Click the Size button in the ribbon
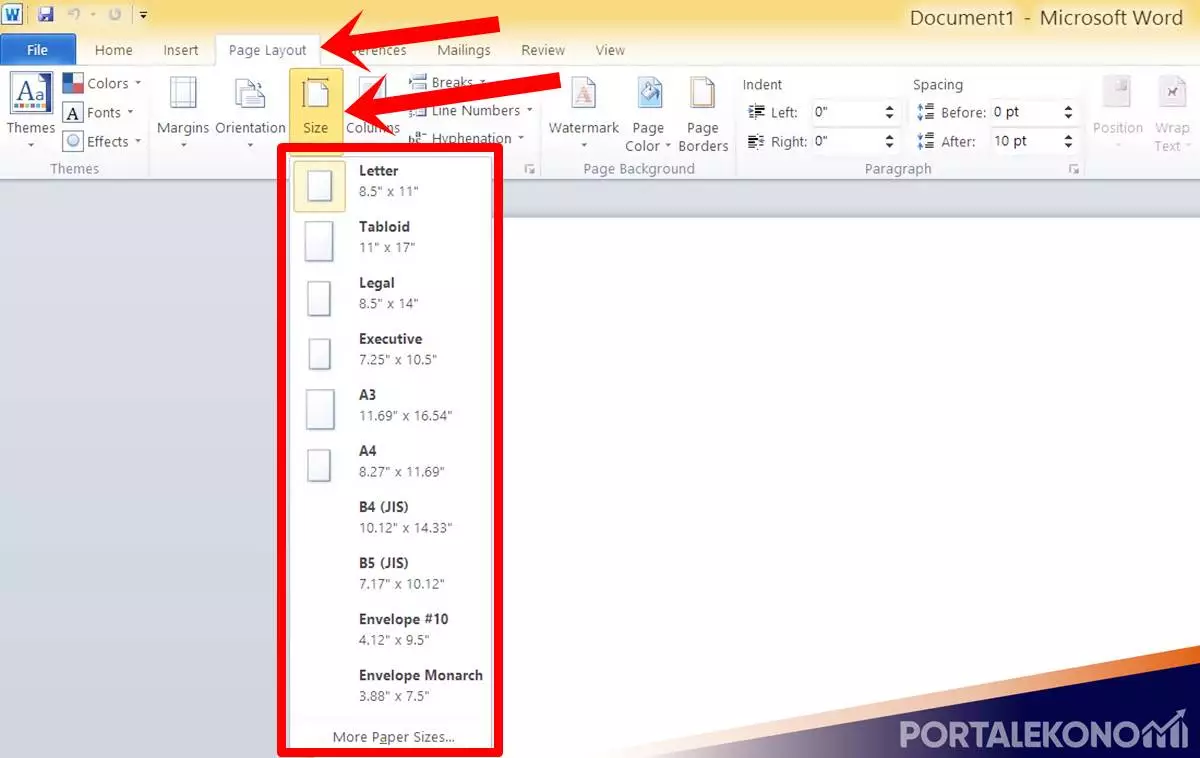The height and width of the screenshot is (758, 1200). click(x=316, y=111)
